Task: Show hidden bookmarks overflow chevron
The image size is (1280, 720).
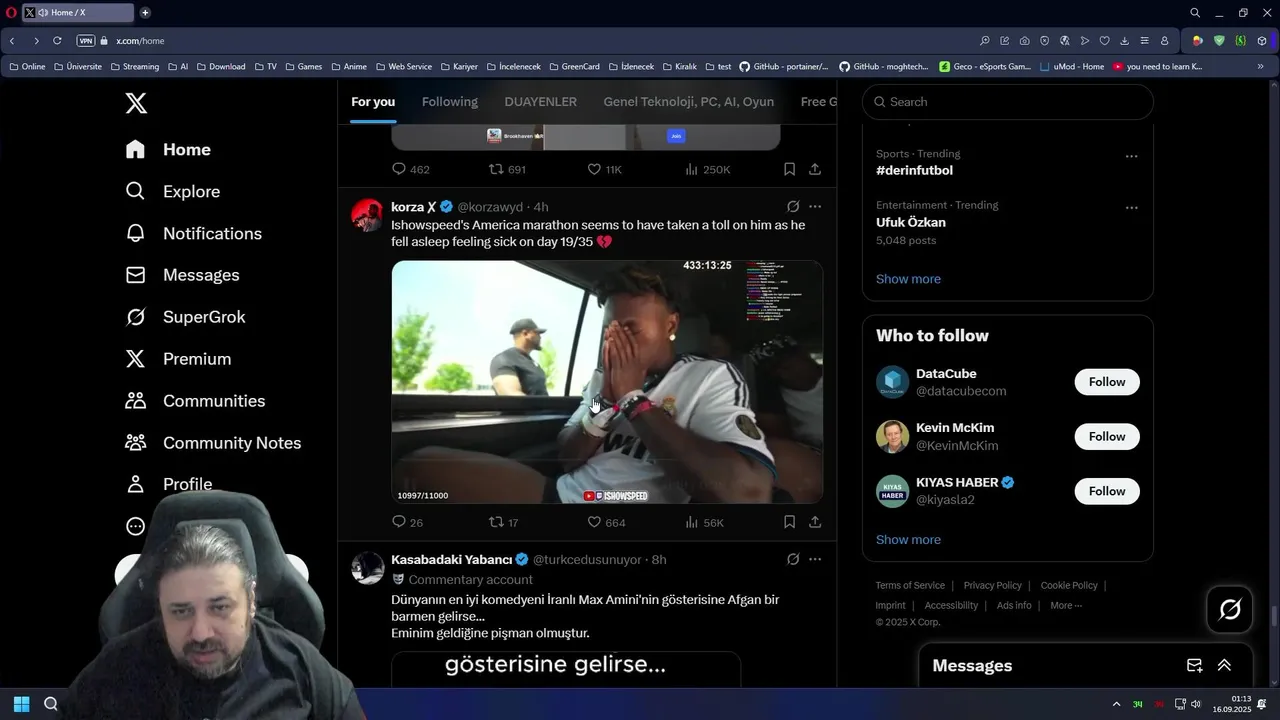Action: tap(1260, 67)
